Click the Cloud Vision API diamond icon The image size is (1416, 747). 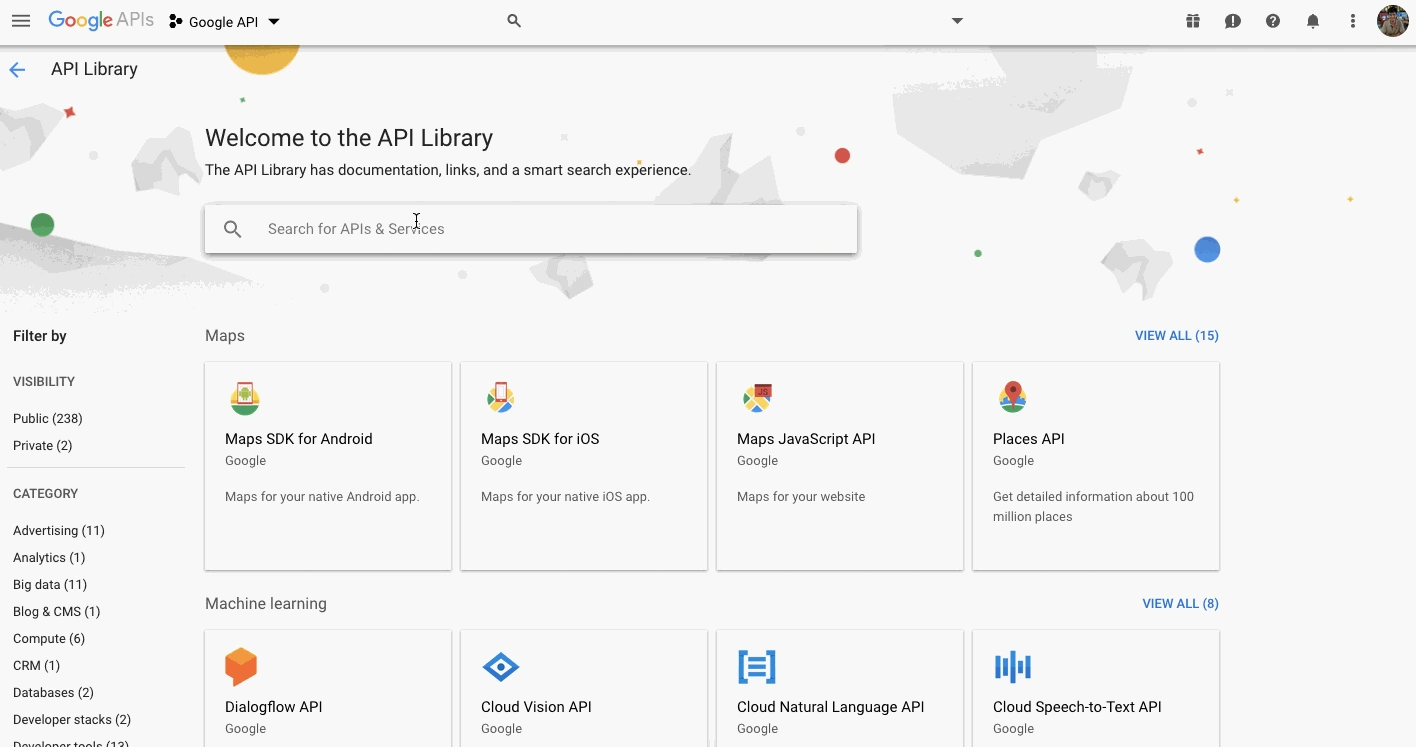tap(500, 666)
